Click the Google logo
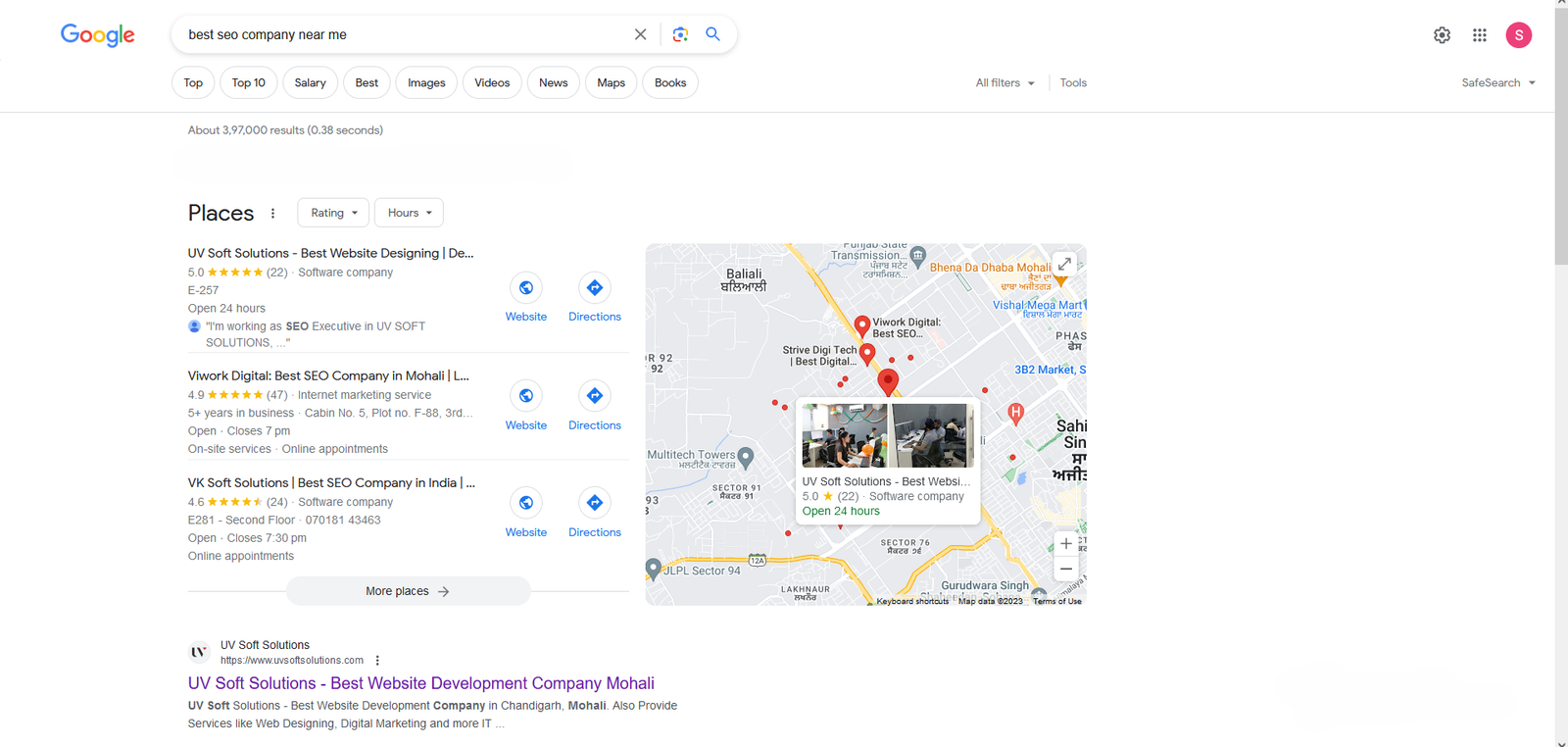The width and height of the screenshot is (1568, 747). [98, 35]
